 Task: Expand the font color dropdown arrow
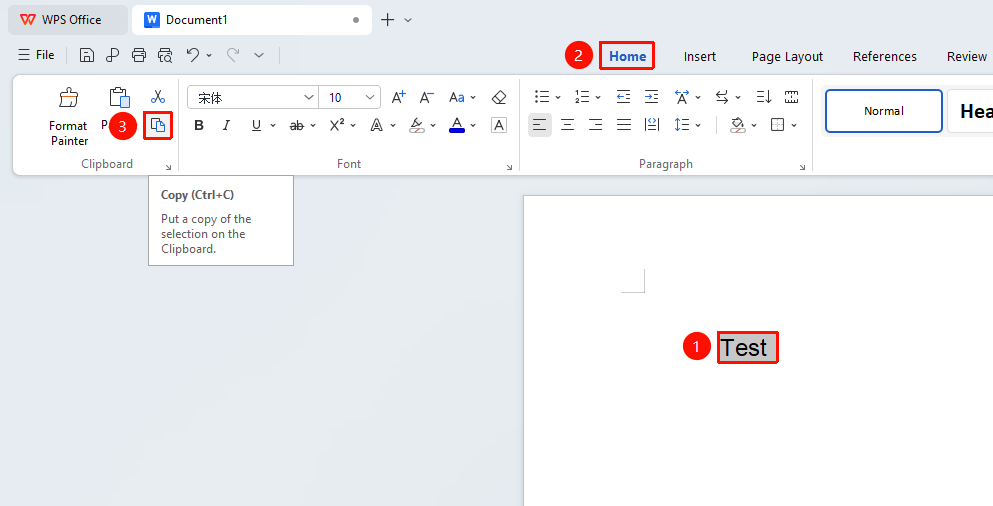[x=473, y=126]
